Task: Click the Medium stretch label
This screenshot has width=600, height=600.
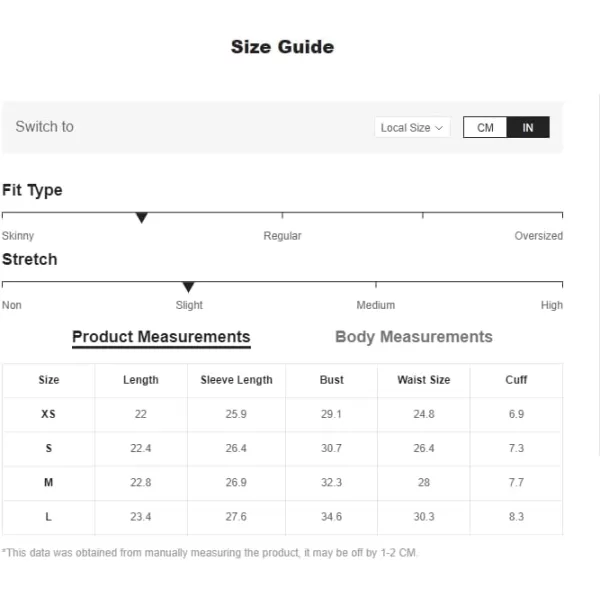Action: tap(375, 305)
